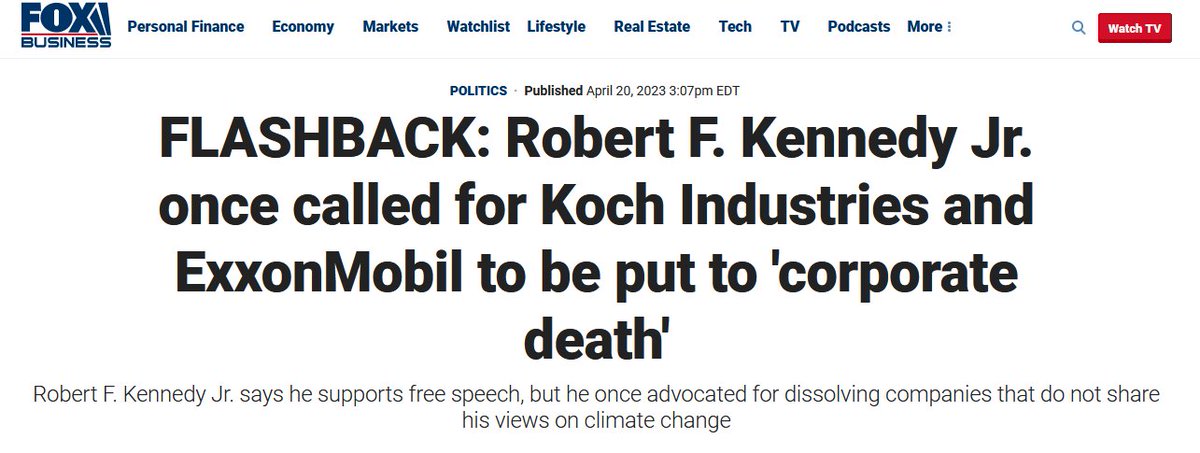Viewport: 1200px width, 453px height.
Task: Open the Podcasts section
Action: tap(859, 27)
